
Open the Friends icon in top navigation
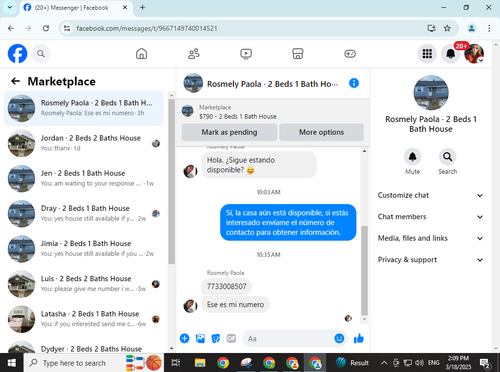[x=194, y=54]
